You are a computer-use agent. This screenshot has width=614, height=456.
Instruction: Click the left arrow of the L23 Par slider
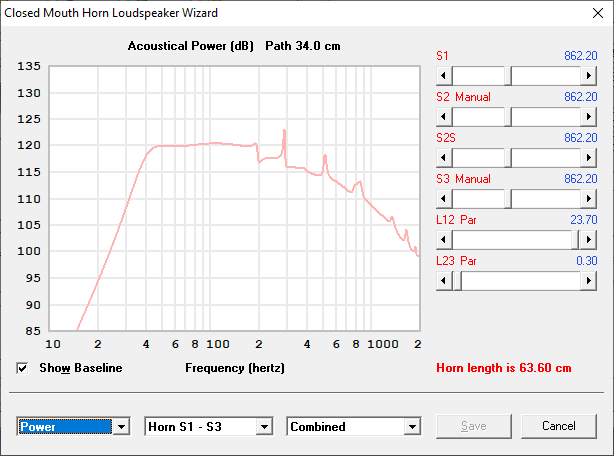(x=444, y=281)
